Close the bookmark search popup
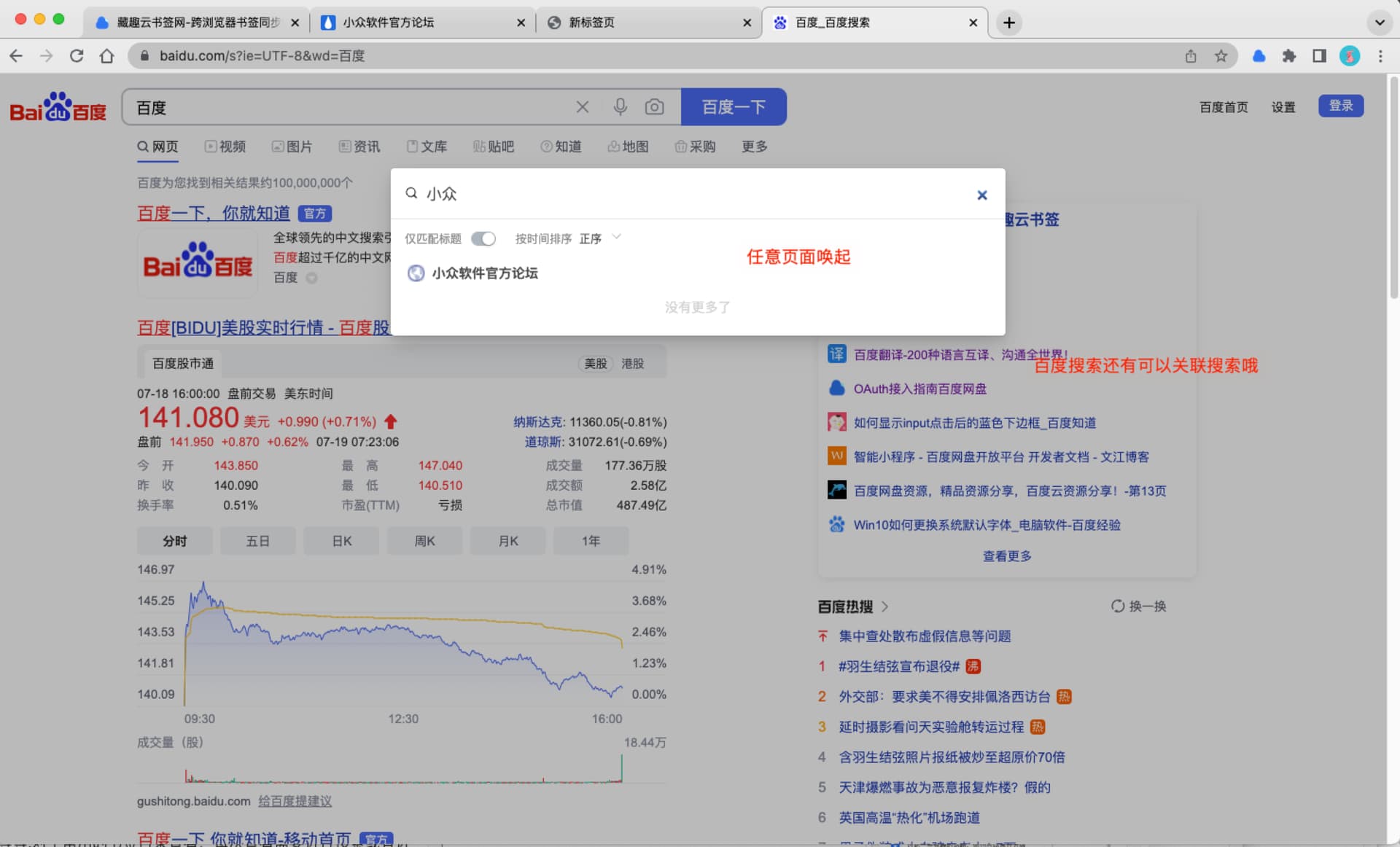Viewport: 1400px width, 847px height. click(x=981, y=195)
